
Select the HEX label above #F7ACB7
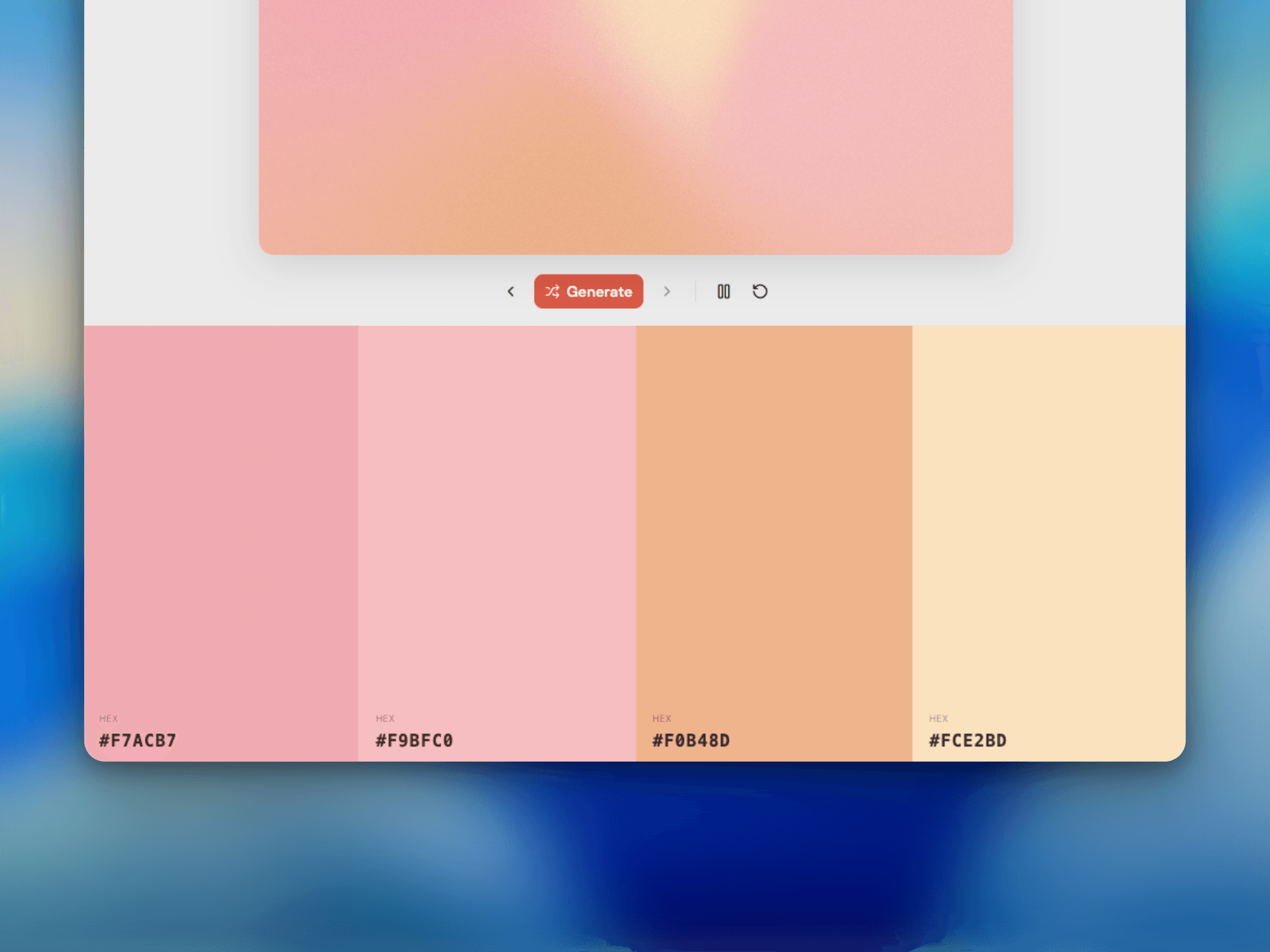[x=109, y=719]
